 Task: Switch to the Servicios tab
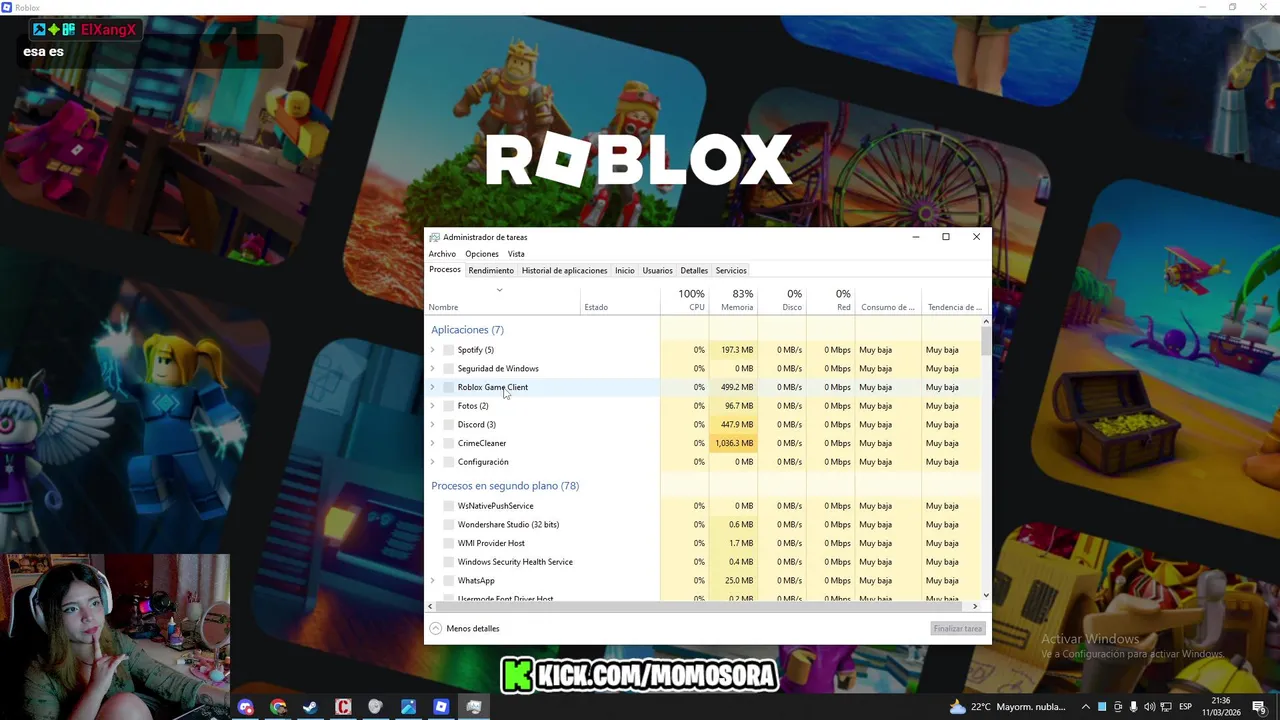(731, 271)
